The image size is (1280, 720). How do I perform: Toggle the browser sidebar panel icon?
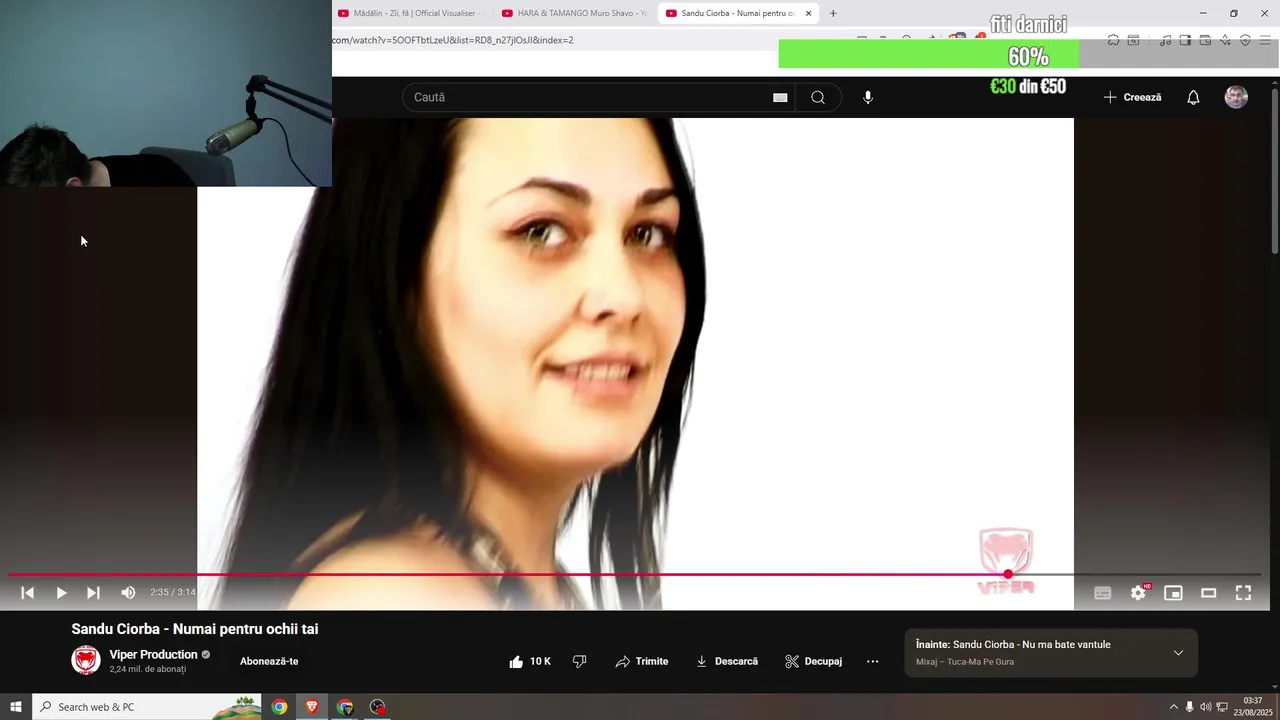1185,40
